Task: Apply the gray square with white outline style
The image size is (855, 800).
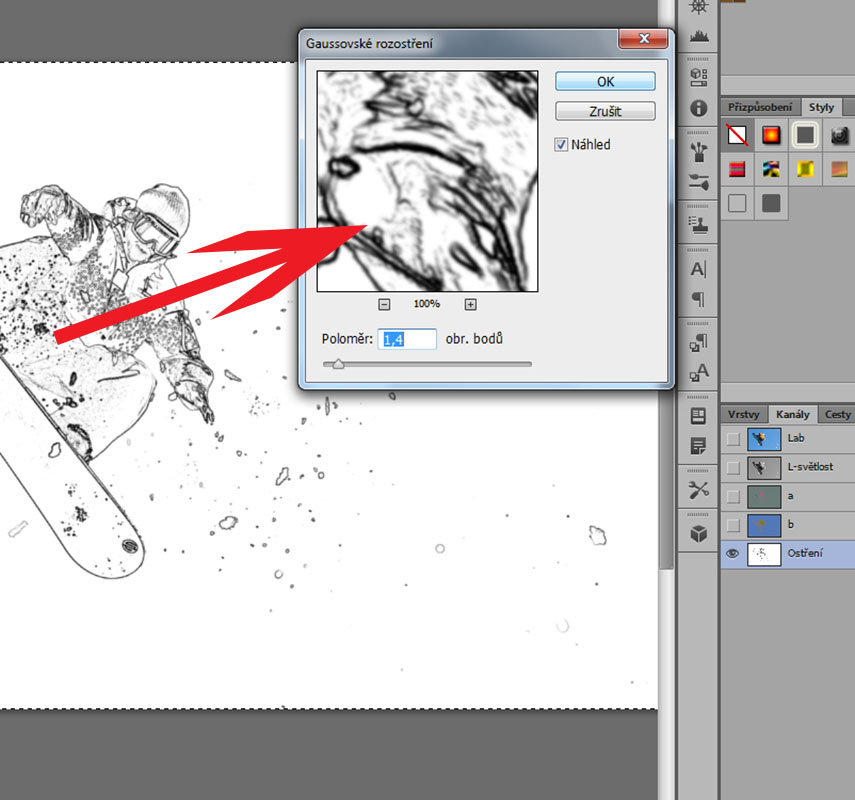Action: (x=805, y=135)
